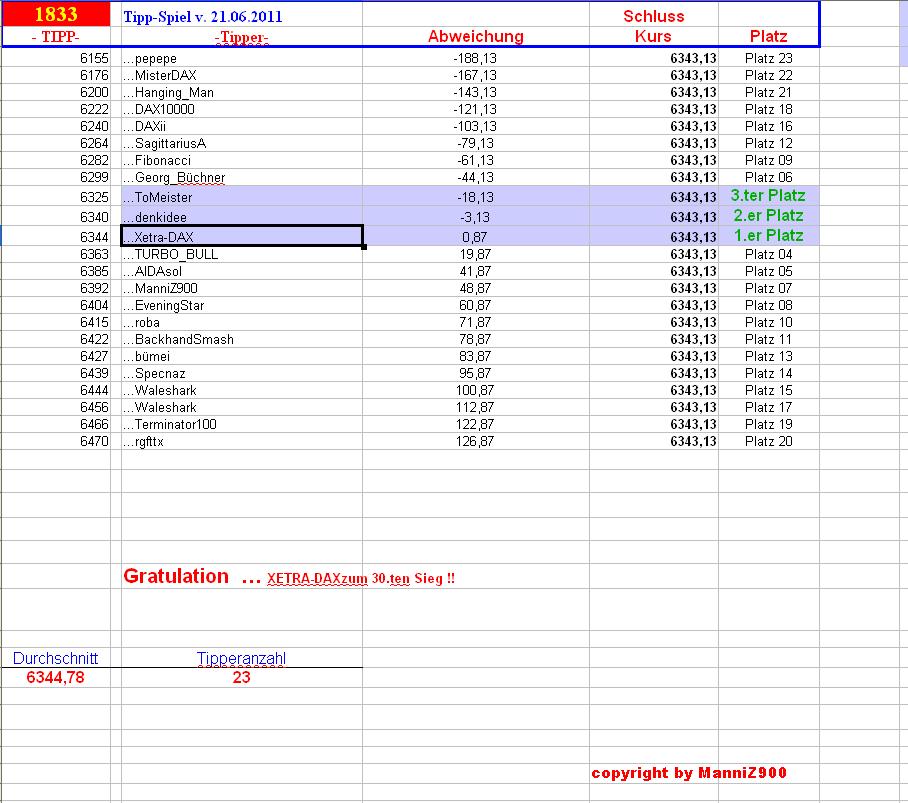The width and height of the screenshot is (908, 803).
Task: Select the '...DAX10000' tipper cell
Action: coord(241,109)
